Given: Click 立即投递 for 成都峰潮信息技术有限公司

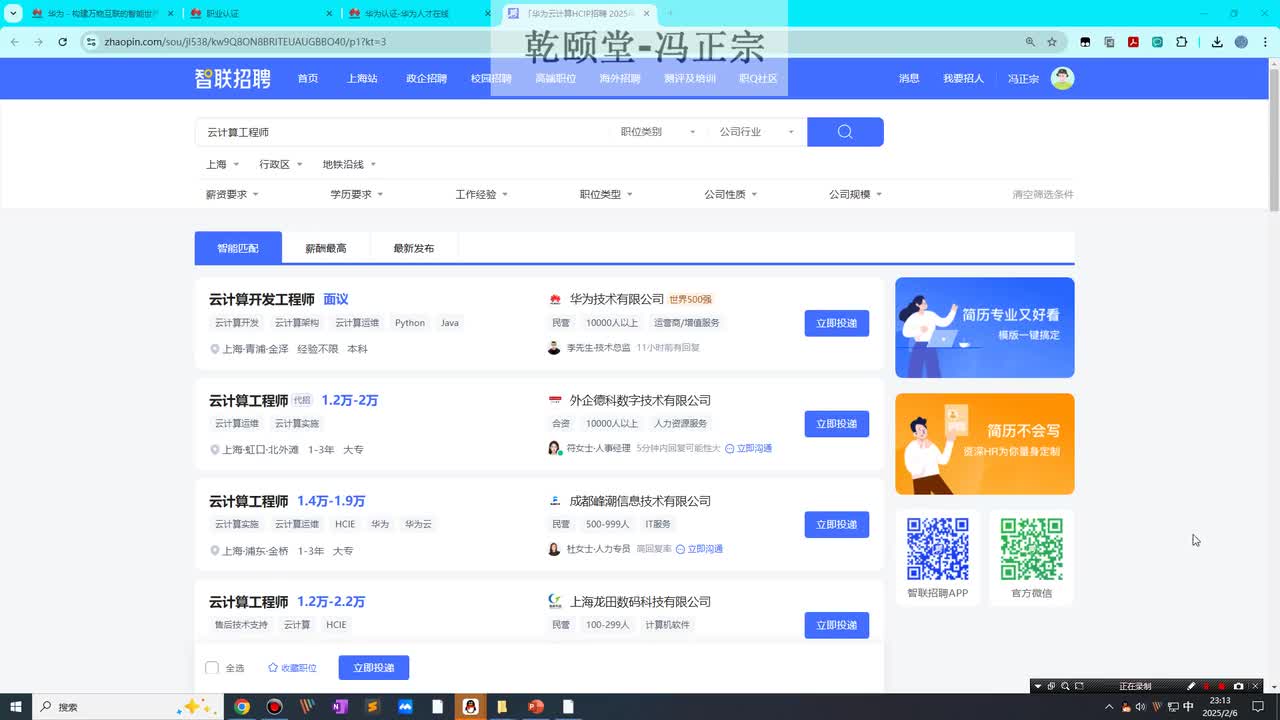Looking at the screenshot, I should 837,524.
